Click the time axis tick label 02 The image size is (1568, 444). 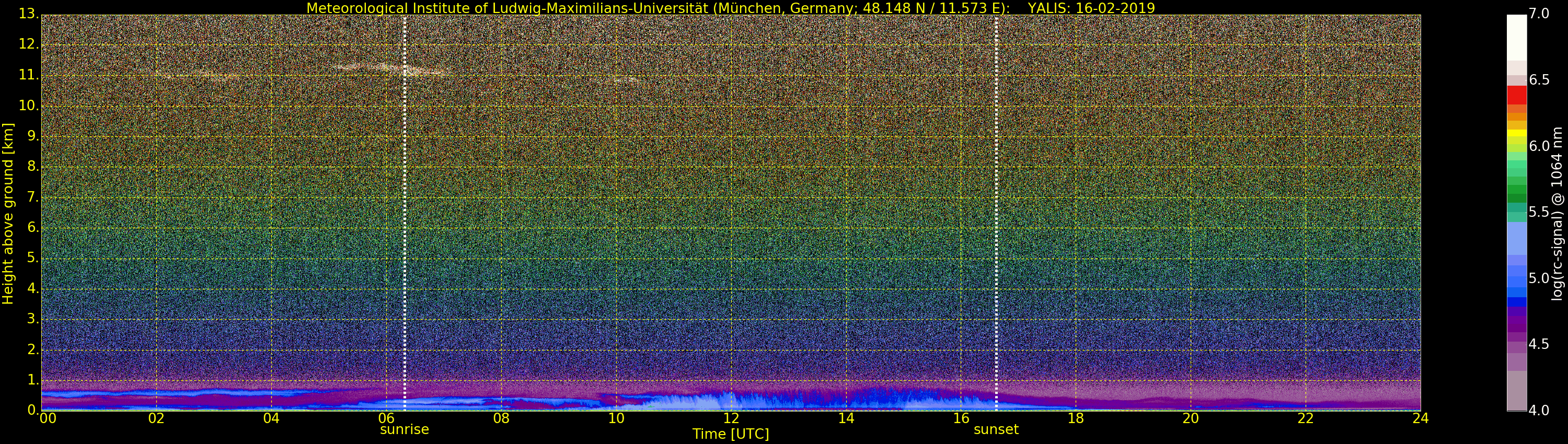(156, 418)
